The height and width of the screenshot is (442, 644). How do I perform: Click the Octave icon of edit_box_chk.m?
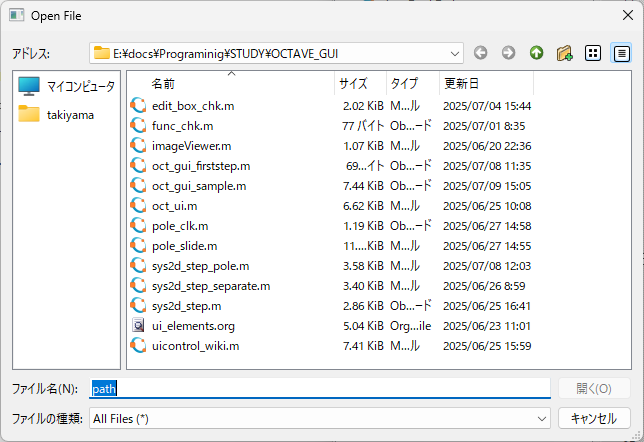coord(138,106)
